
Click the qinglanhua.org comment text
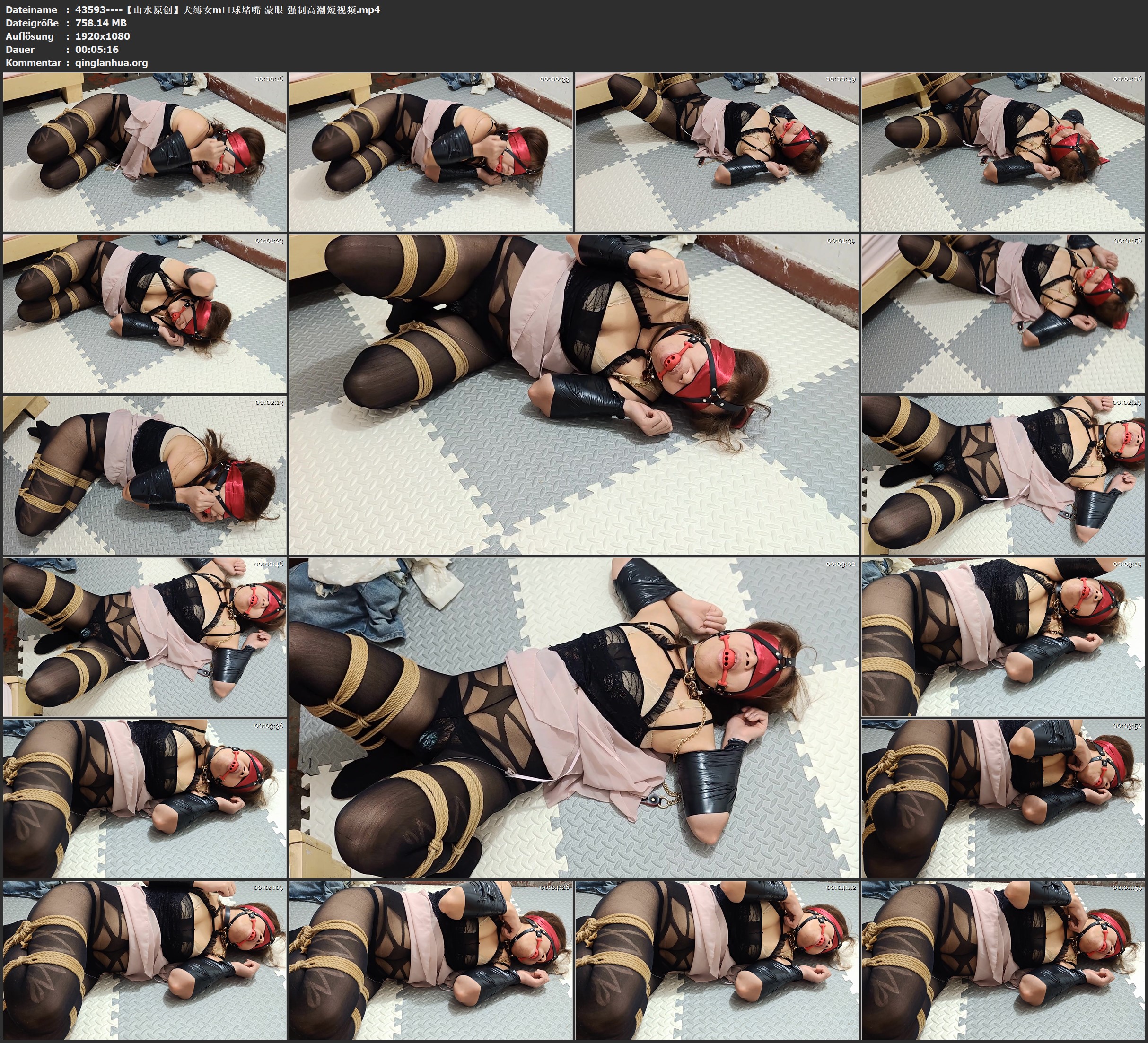(112, 62)
